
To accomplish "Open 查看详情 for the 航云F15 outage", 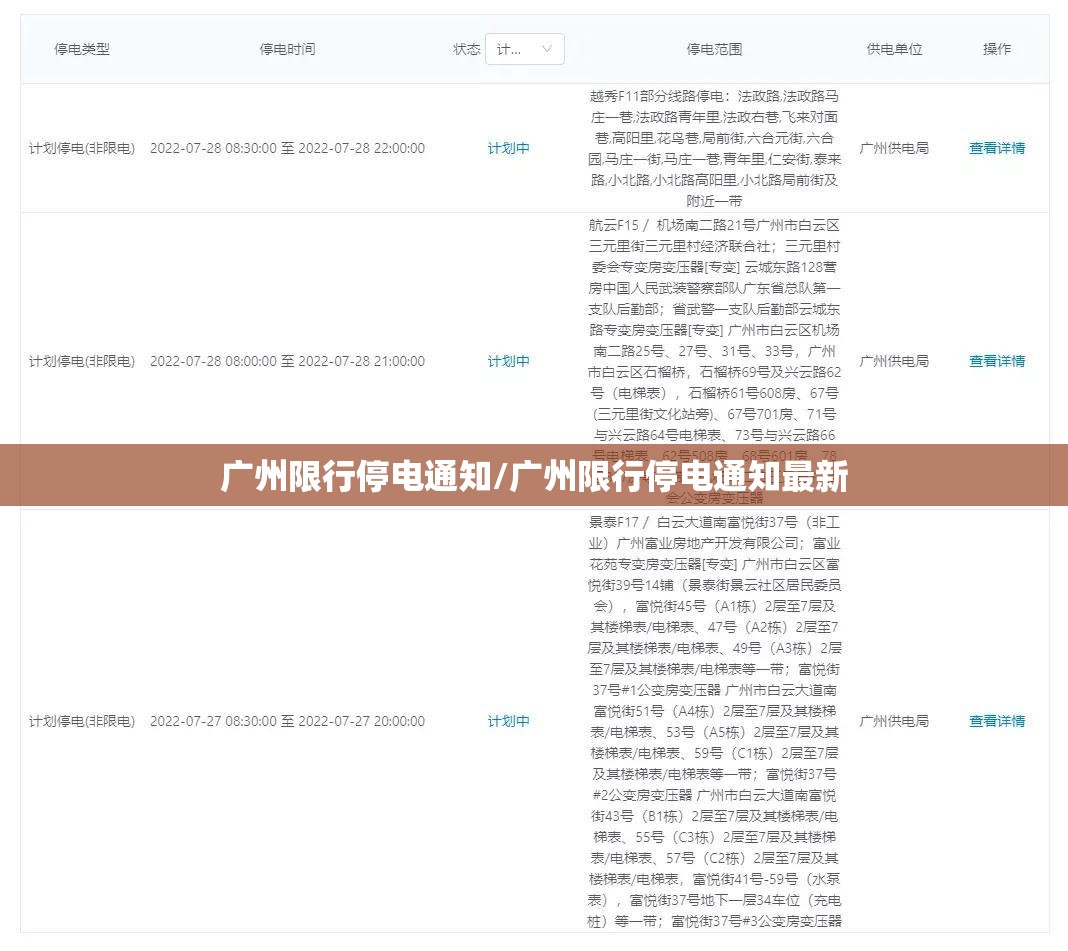I will [997, 361].
